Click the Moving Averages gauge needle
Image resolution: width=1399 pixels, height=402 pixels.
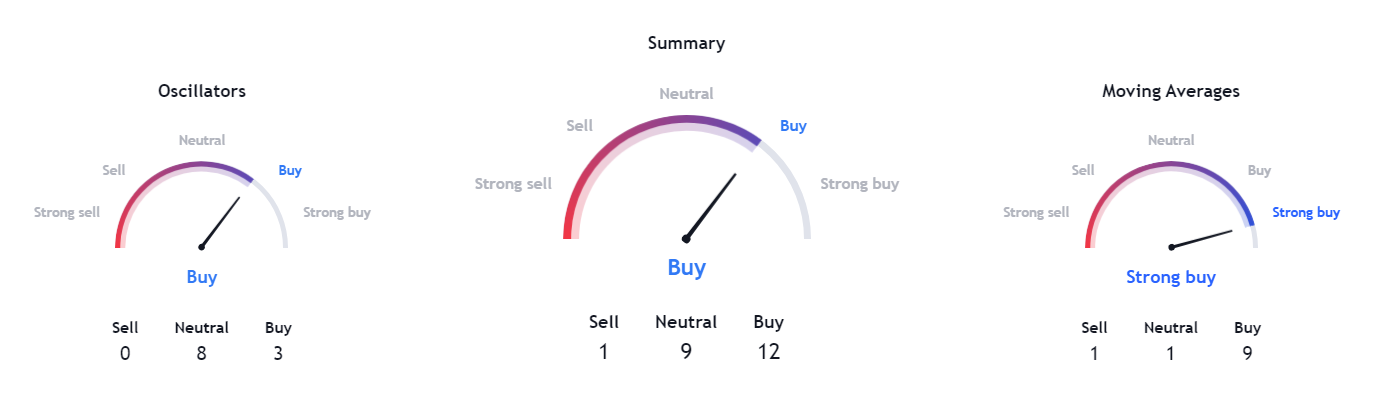point(1201,239)
